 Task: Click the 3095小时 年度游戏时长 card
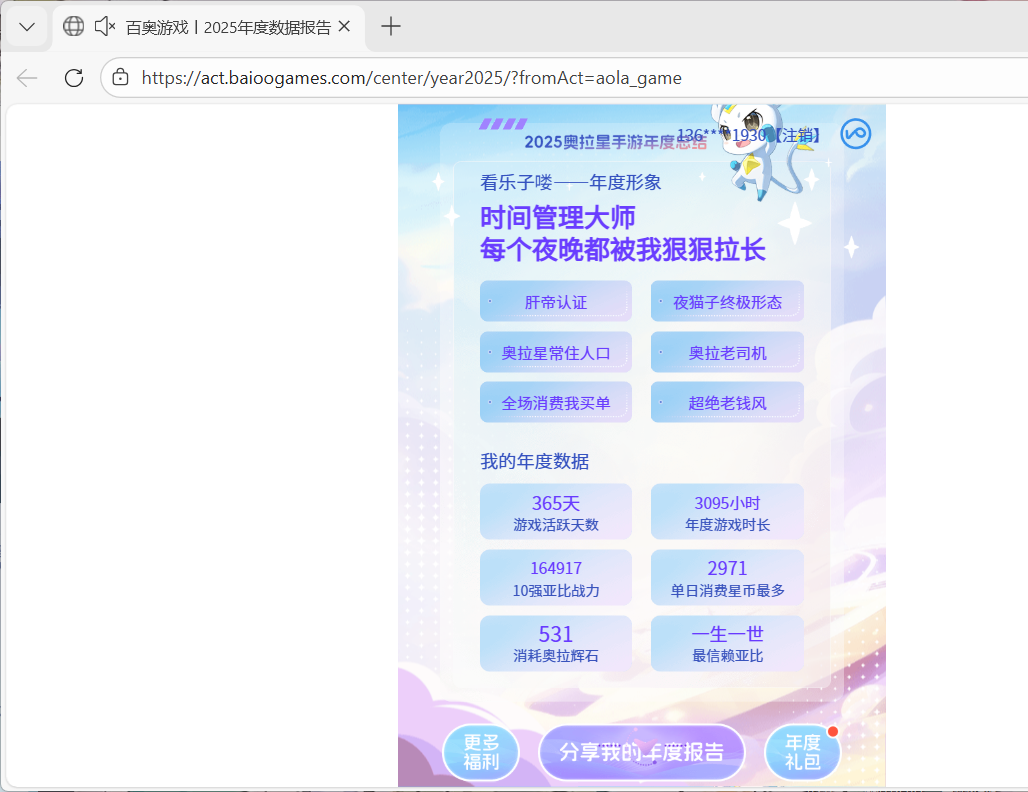click(727, 512)
